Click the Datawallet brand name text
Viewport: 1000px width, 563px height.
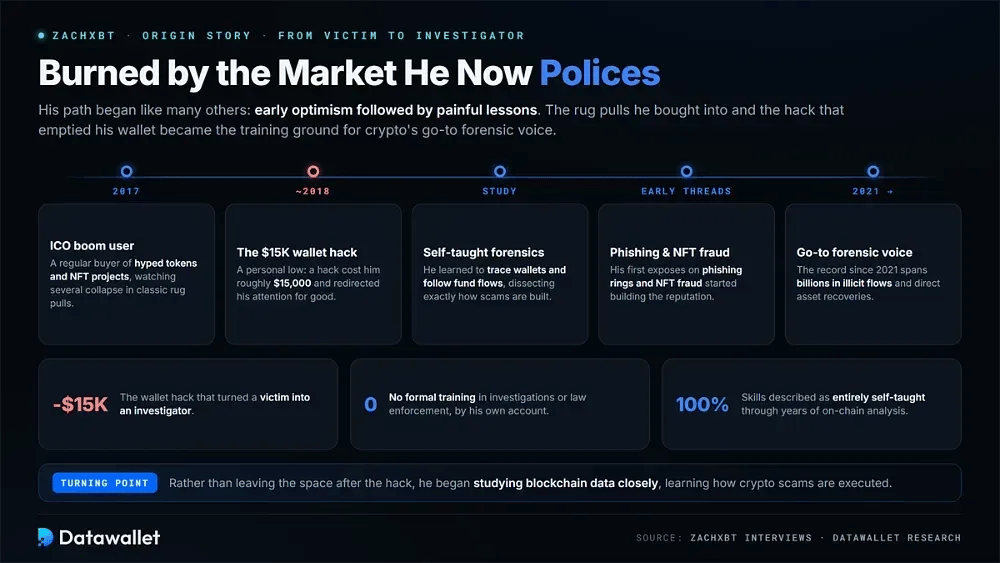pyautogui.click(x=110, y=537)
